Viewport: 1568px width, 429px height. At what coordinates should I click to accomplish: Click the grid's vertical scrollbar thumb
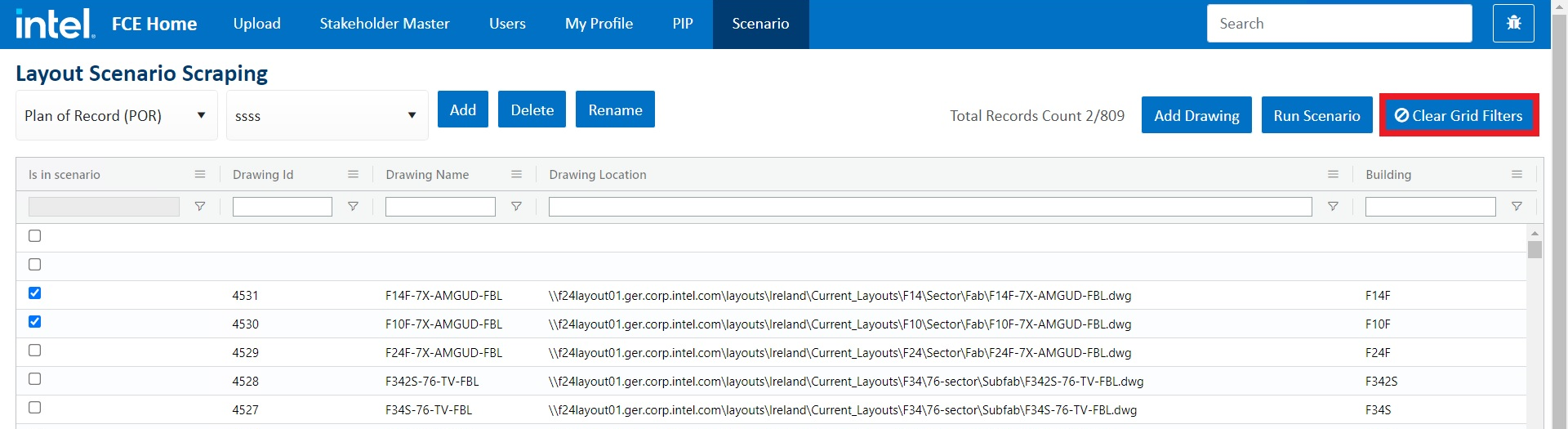[1535, 250]
